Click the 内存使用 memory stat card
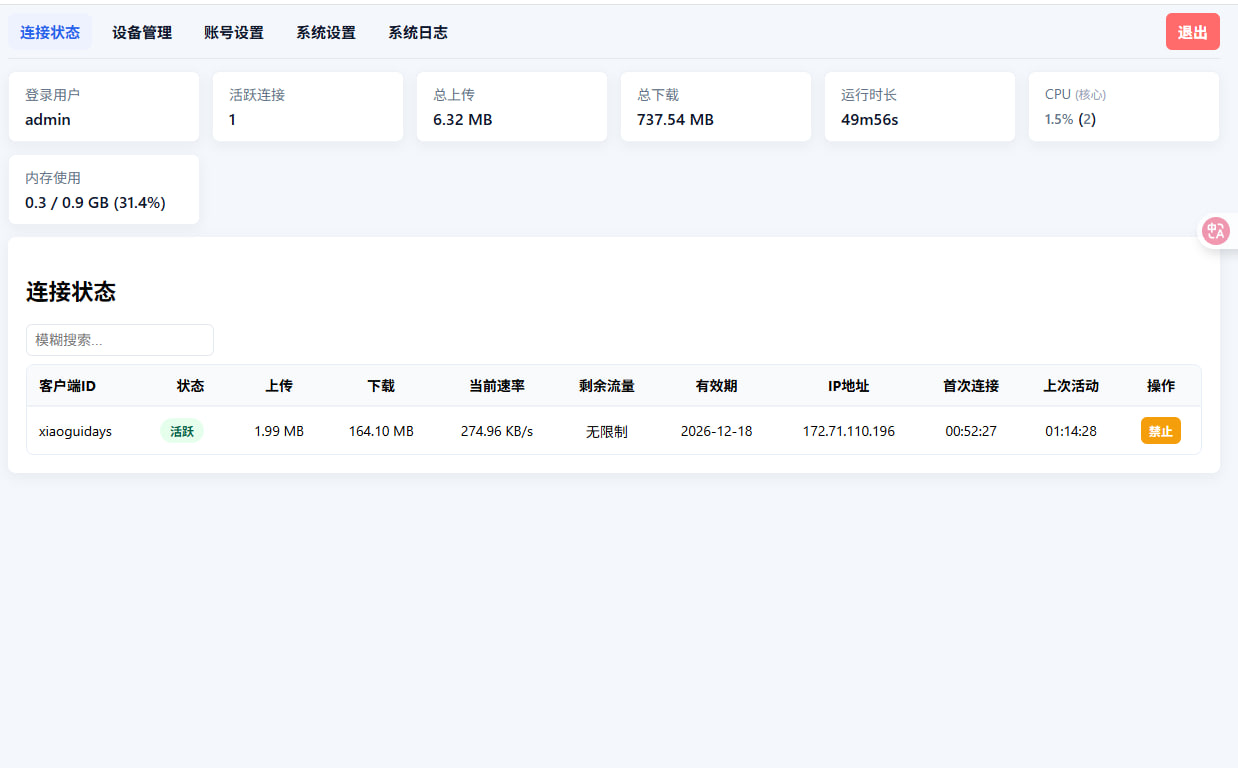The image size is (1238, 768). coord(104,190)
